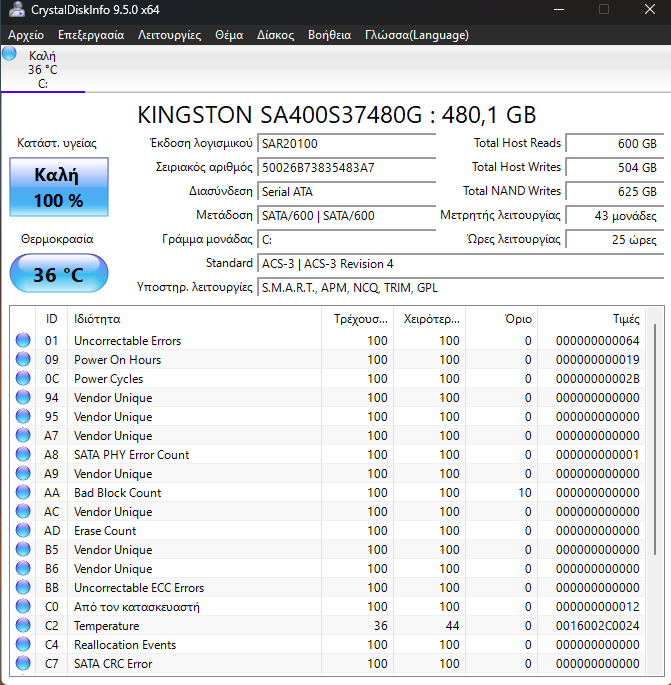Click the ID column header
The image size is (671, 685).
coord(52,319)
